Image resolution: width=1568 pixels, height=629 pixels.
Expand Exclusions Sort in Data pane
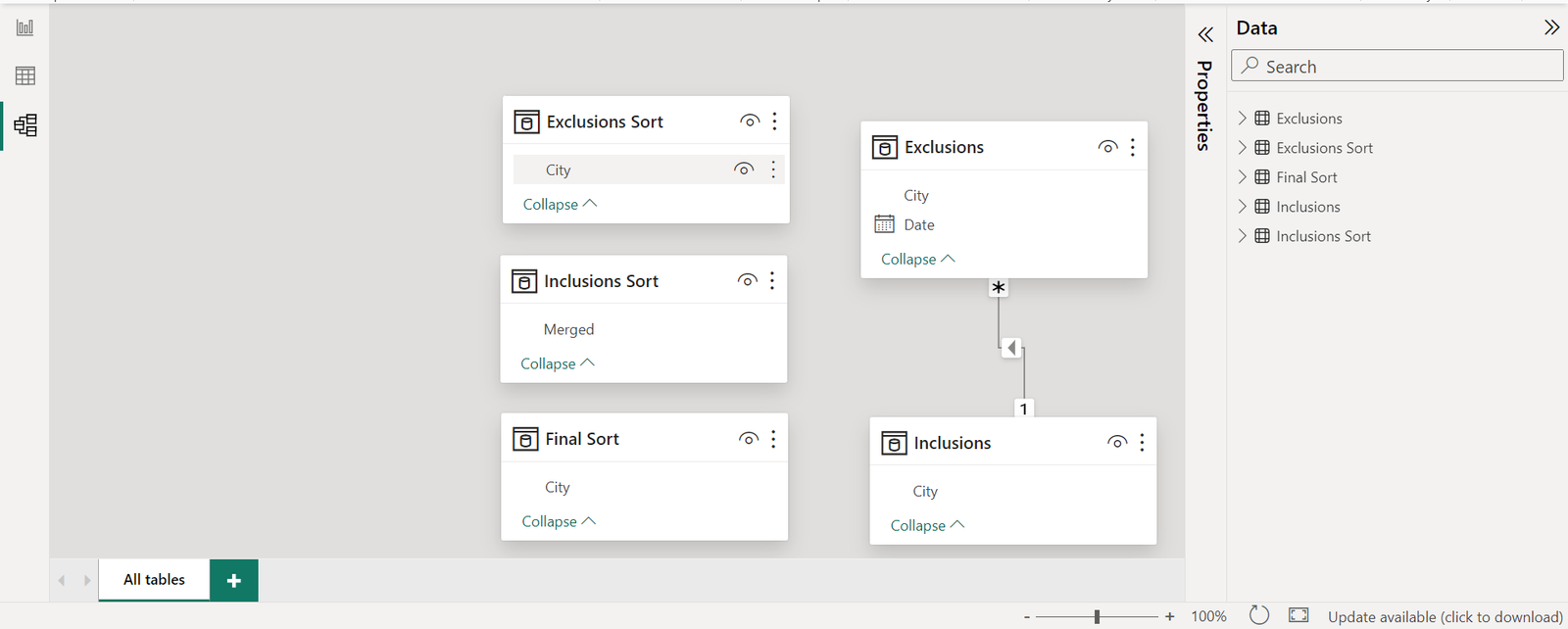tap(1243, 148)
